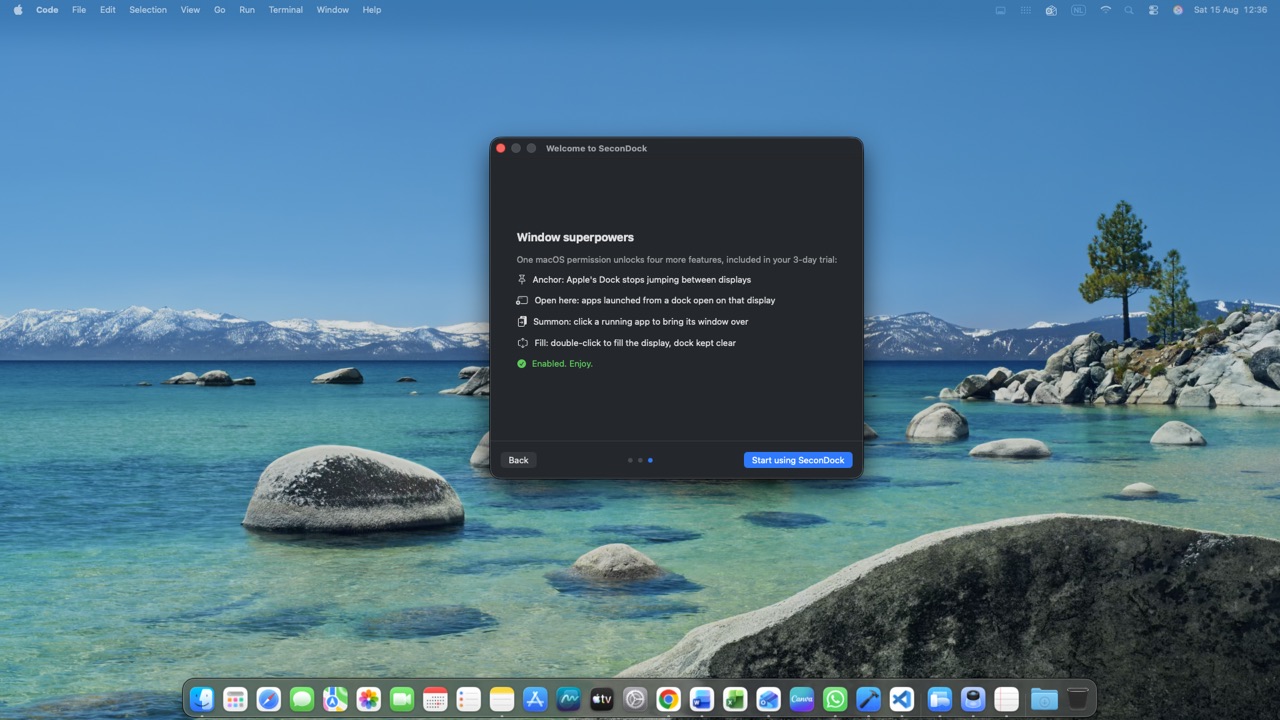Viewport: 1280px width, 720px height.
Task: Open the Window menu
Action: click(x=333, y=10)
